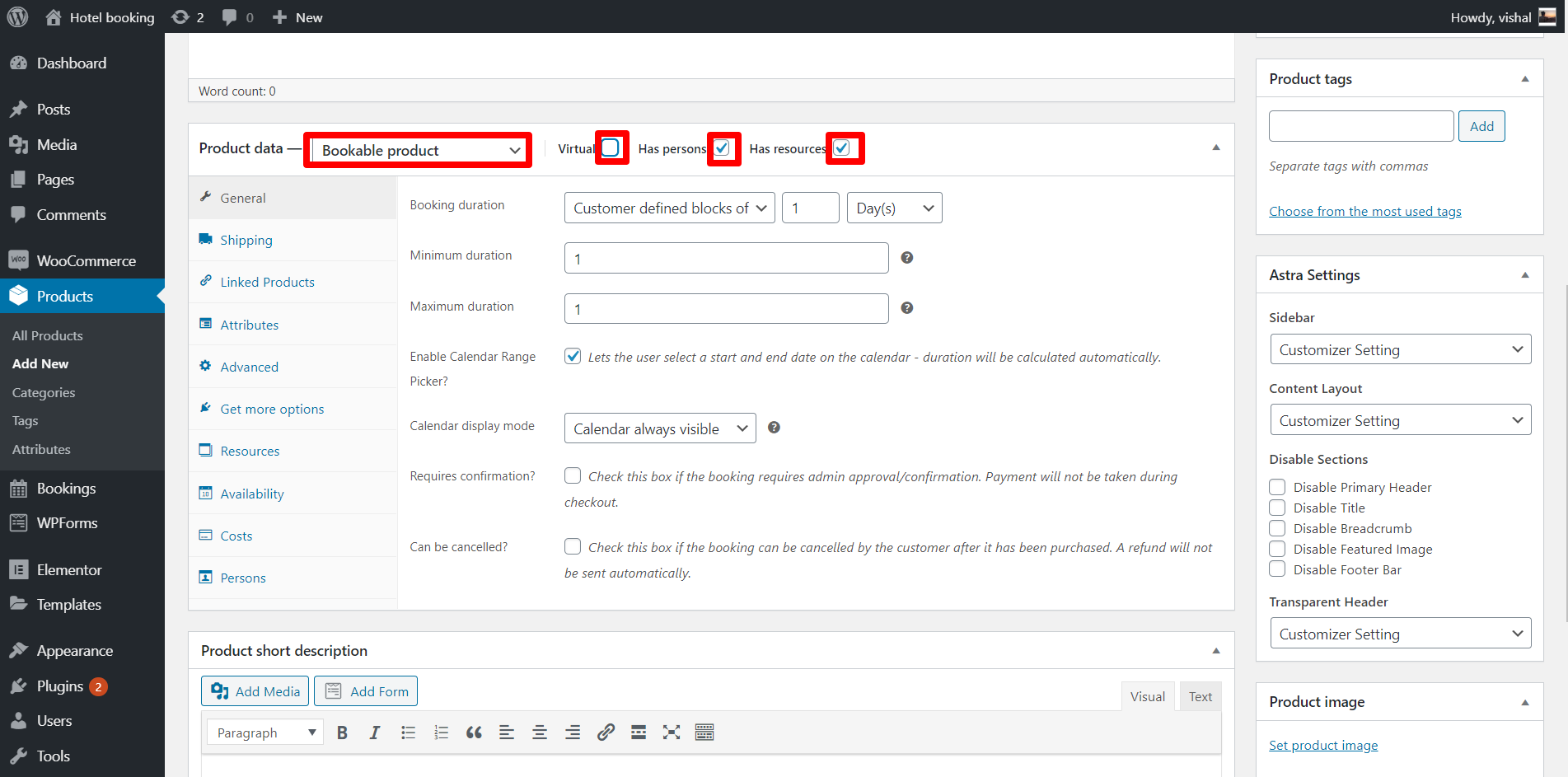Align text right in editor

[x=573, y=733]
